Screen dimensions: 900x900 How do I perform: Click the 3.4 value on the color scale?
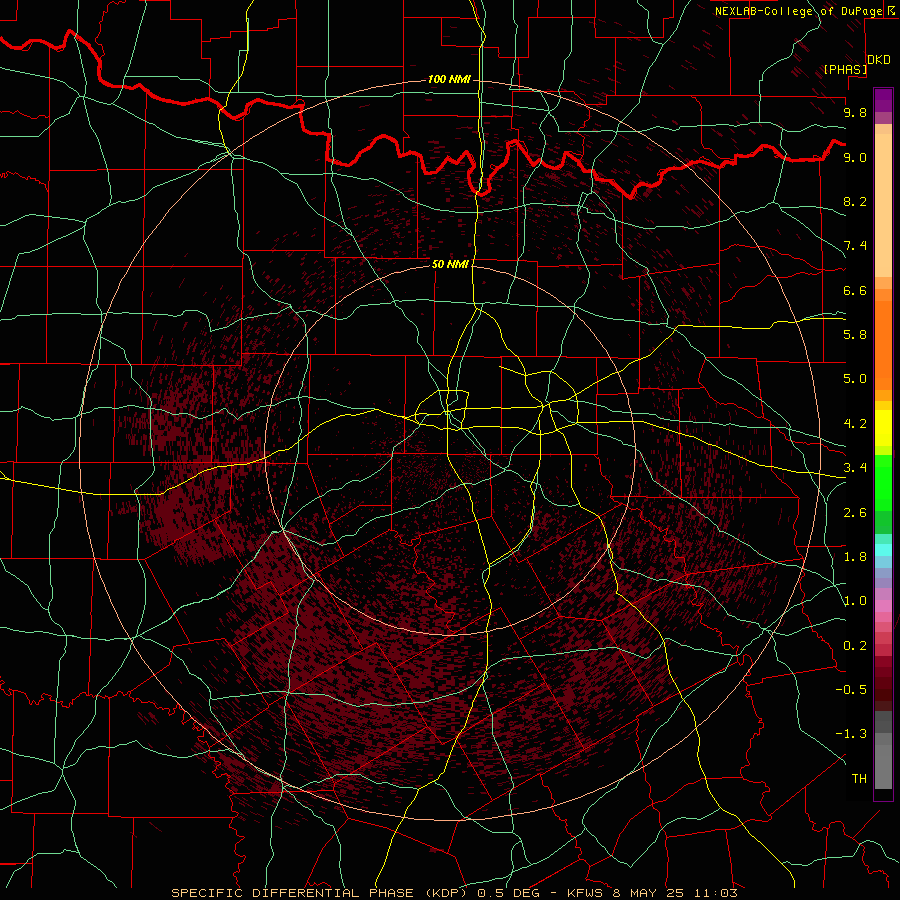pos(855,468)
